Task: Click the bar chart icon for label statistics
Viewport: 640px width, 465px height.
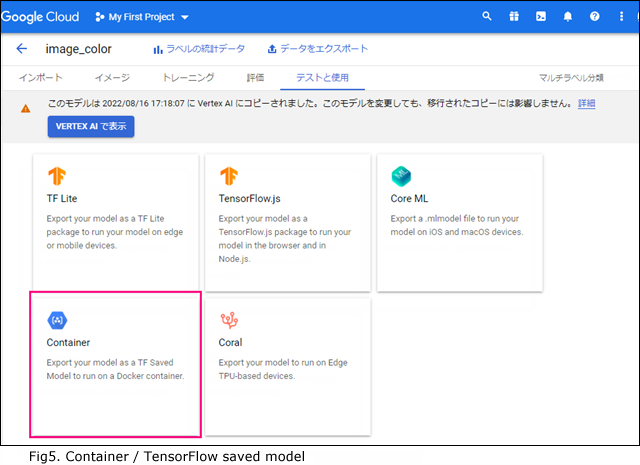Action: tap(158, 50)
